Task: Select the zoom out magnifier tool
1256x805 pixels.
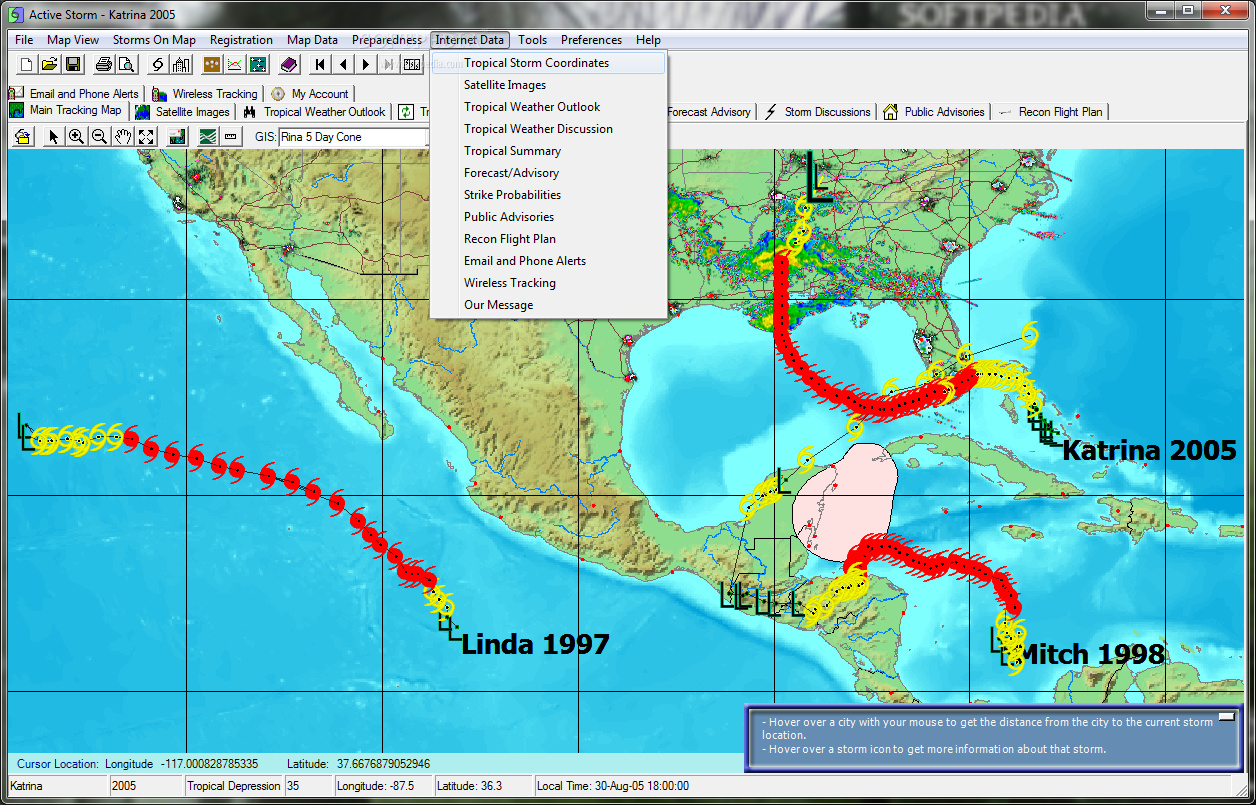Action: pos(100,137)
